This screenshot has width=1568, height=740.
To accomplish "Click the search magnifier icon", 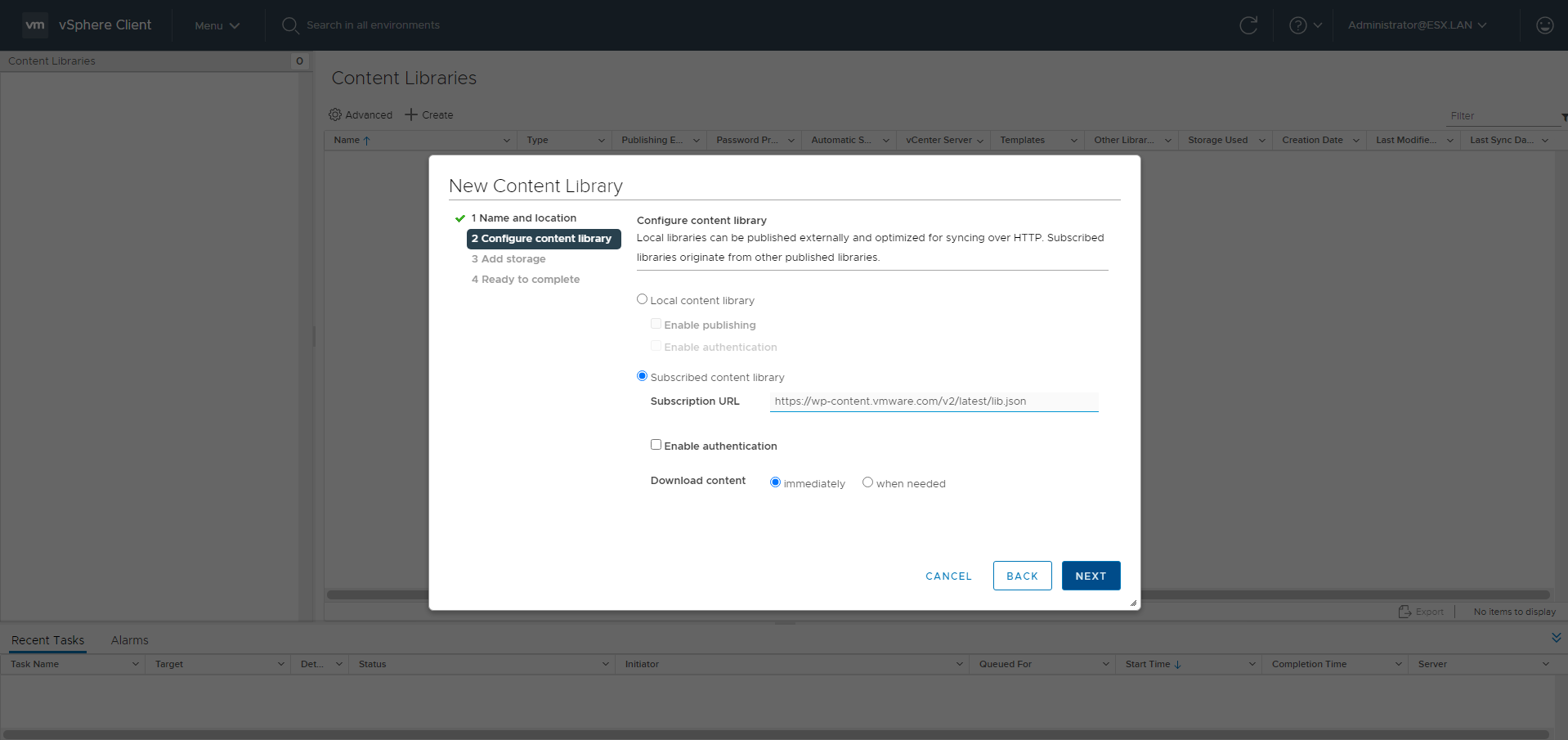I will [289, 25].
